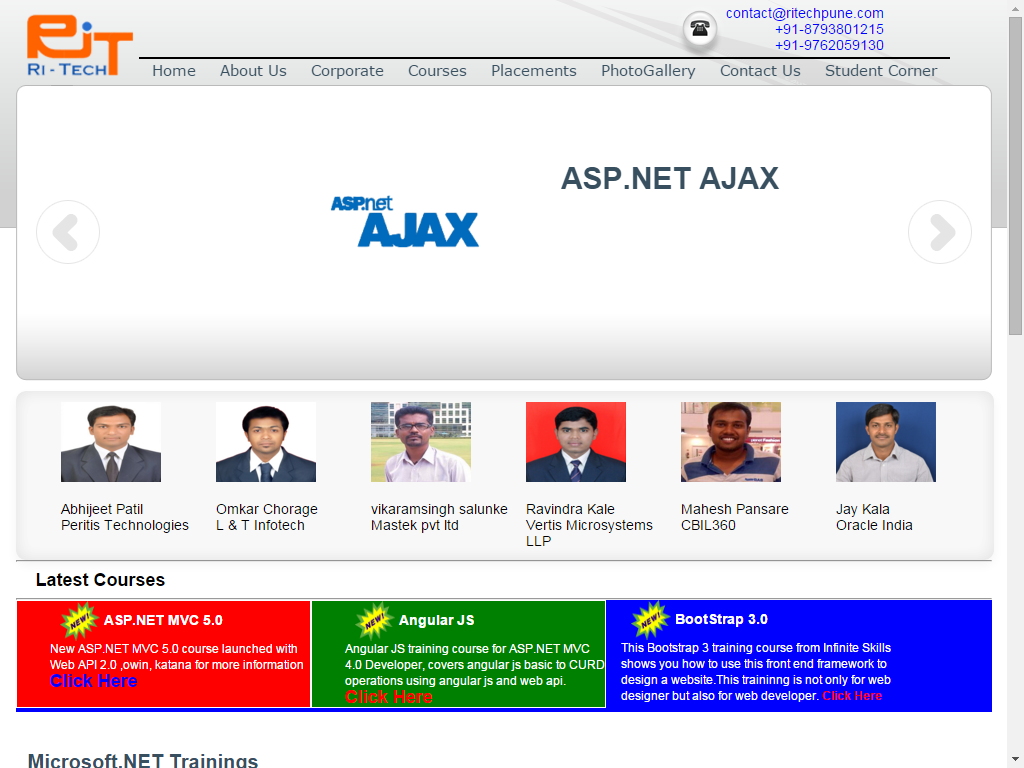Open the Home menu item

(174, 71)
